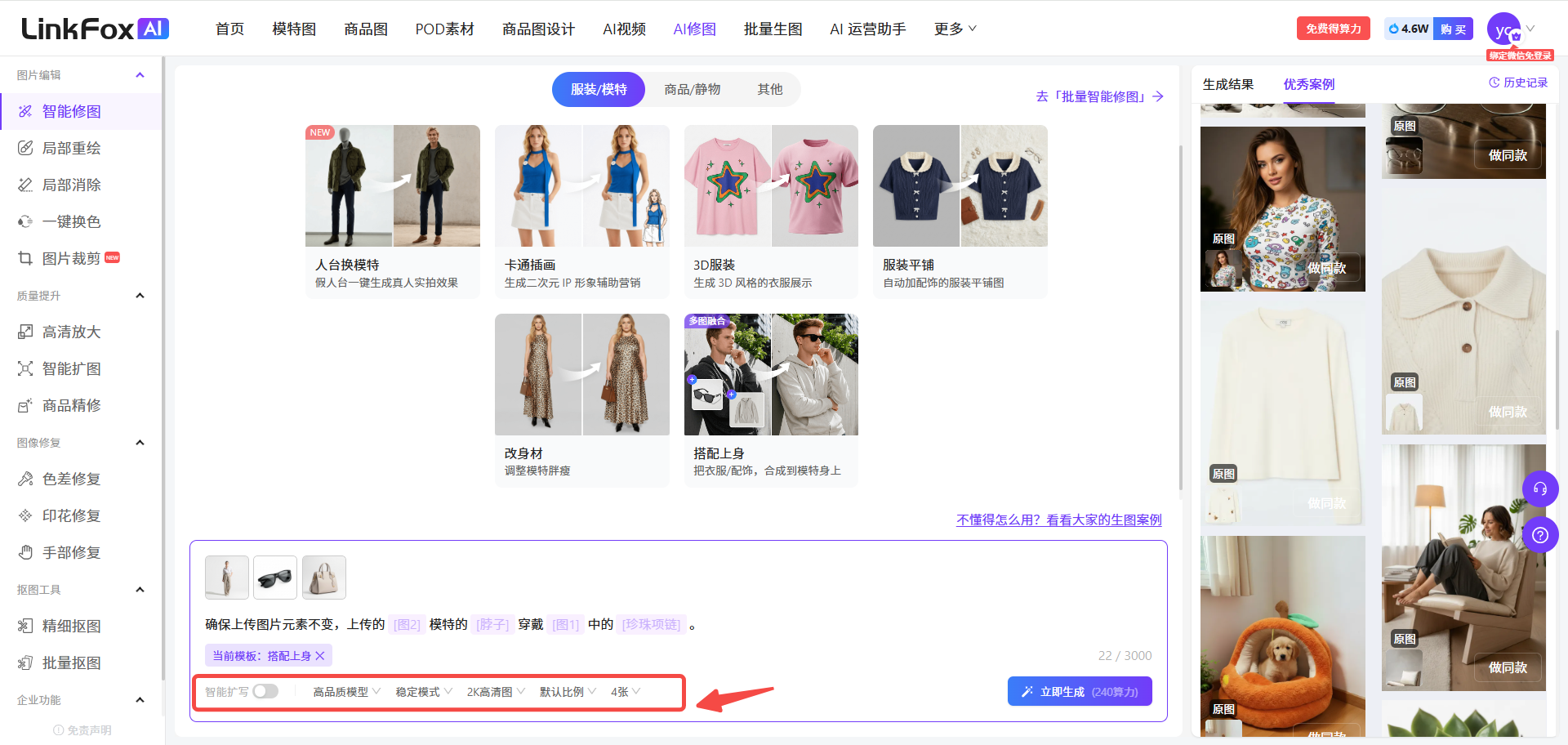Expand the 更多 menu in the top navigation
The height and width of the screenshot is (745, 1568).
(x=955, y=29)
